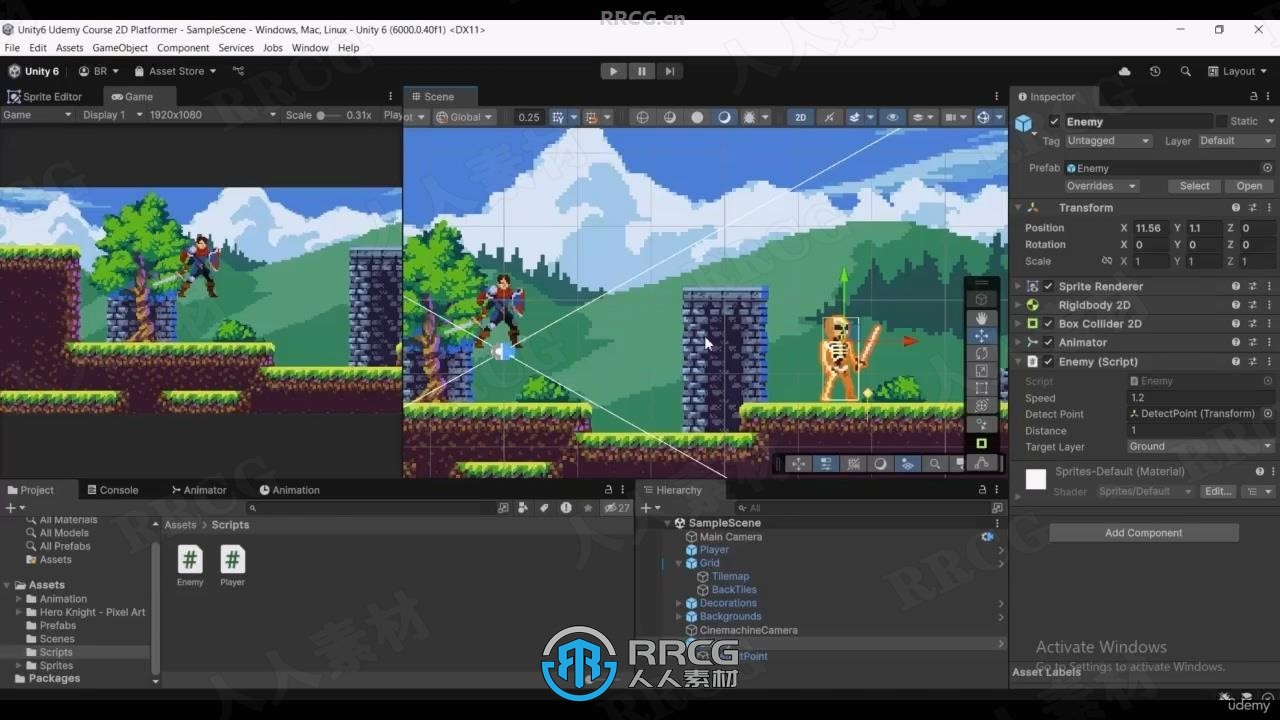The height and width of the screenshot is (720, 1280).
Task: Expand the Transform component foldout
Action: point(1018,208)
